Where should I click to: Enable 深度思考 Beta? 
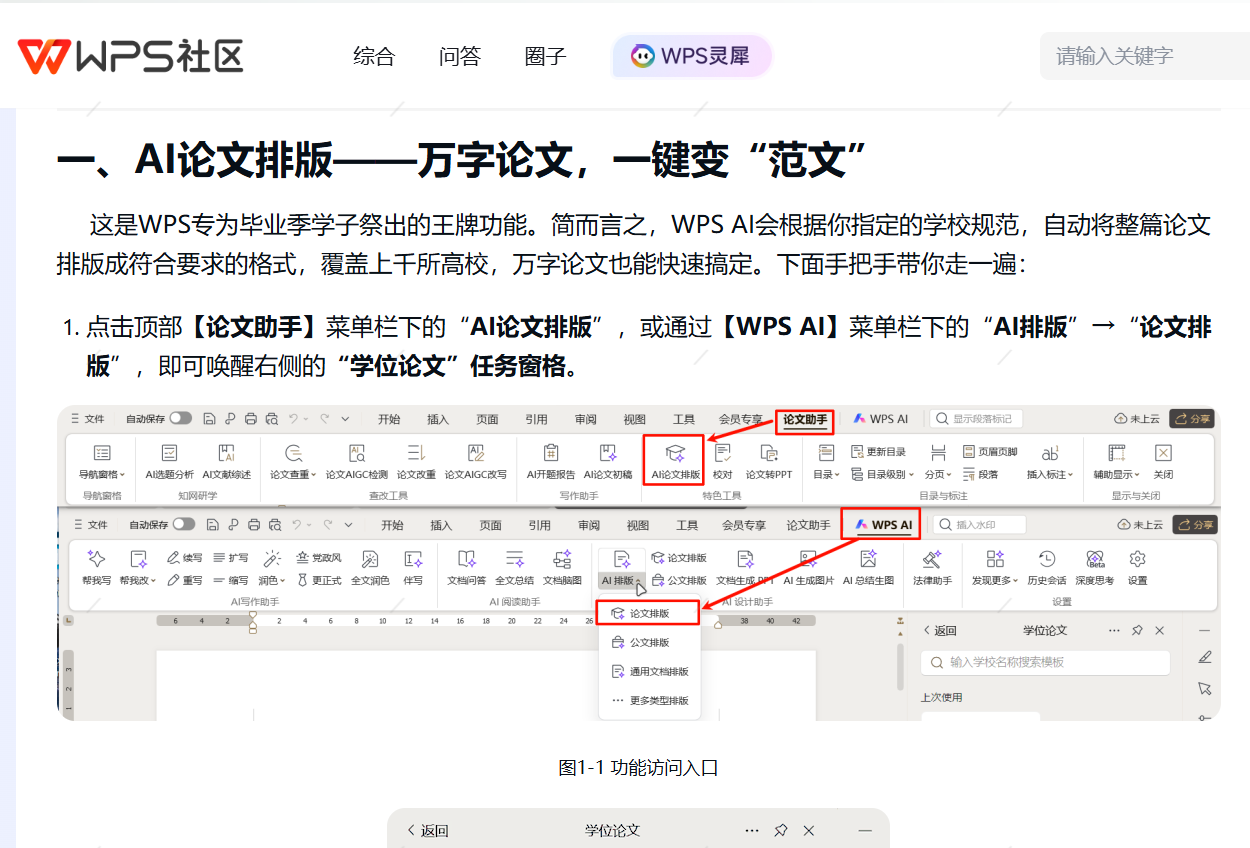(x=1095, y=567)
